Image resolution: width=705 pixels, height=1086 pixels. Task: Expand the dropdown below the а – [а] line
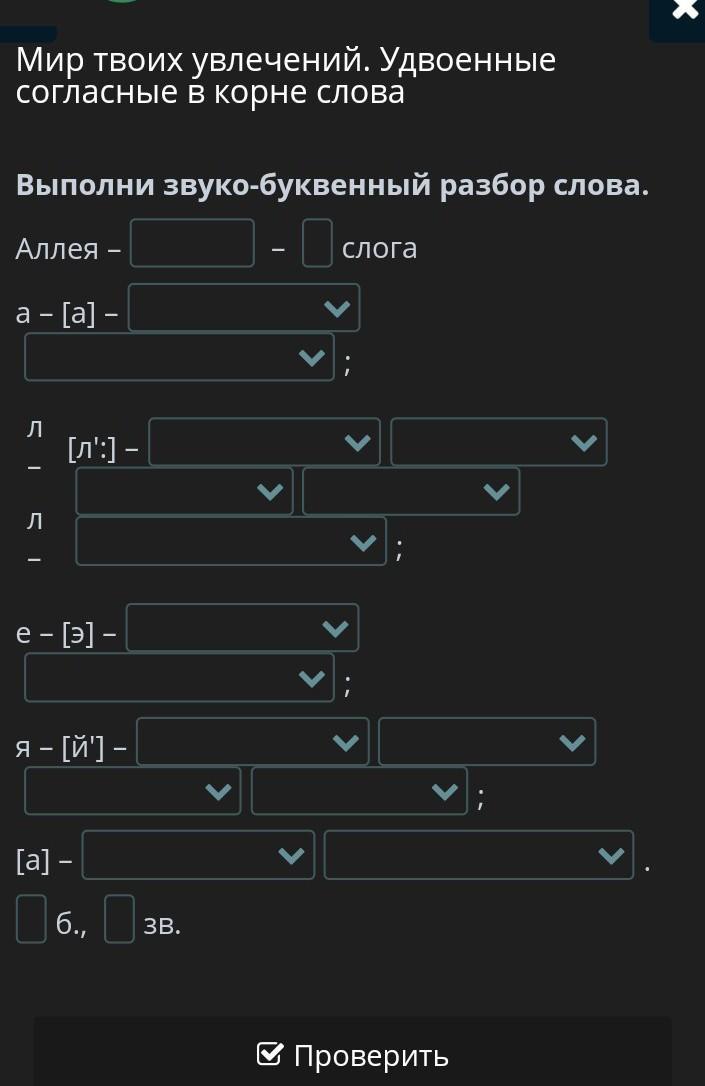pos(179,357)
